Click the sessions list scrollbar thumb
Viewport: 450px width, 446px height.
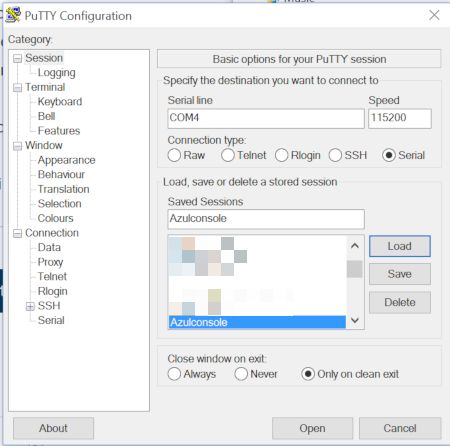[355, 269]
